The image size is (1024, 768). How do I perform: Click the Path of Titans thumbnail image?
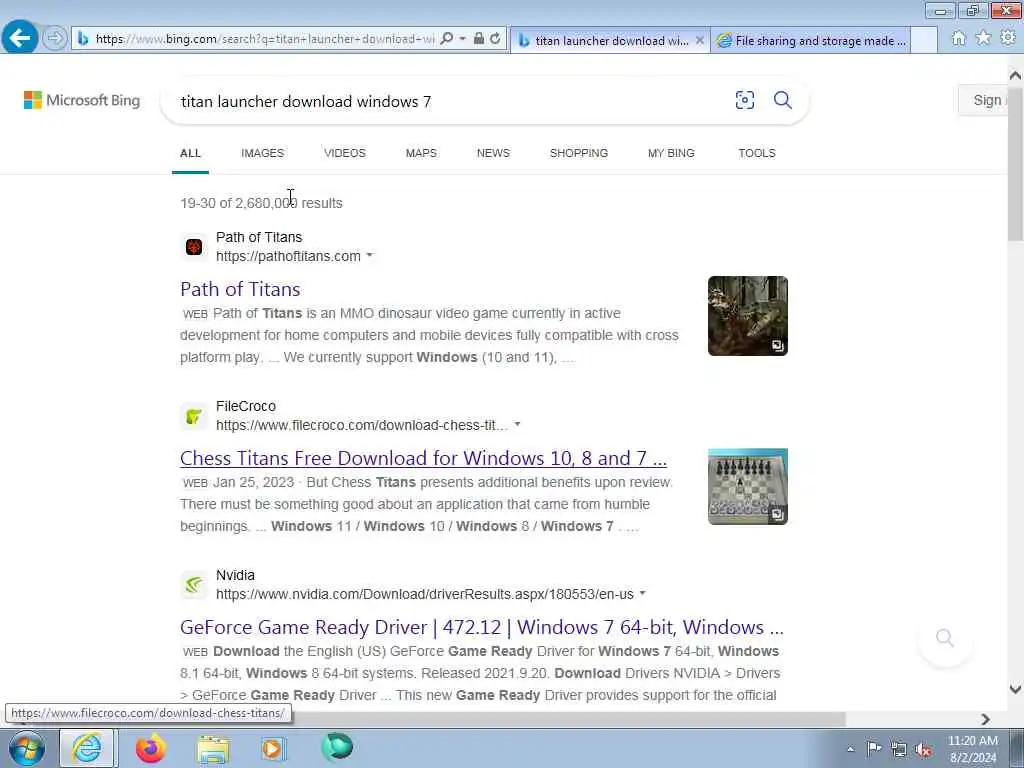pos(748,316)
